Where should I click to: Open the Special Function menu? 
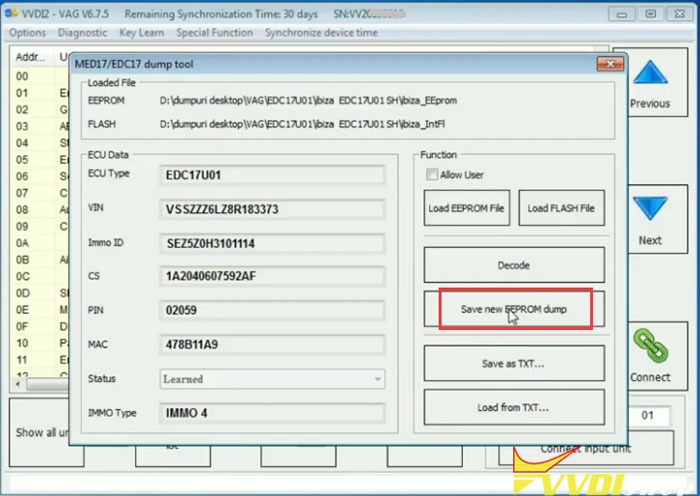click(214, 33)
